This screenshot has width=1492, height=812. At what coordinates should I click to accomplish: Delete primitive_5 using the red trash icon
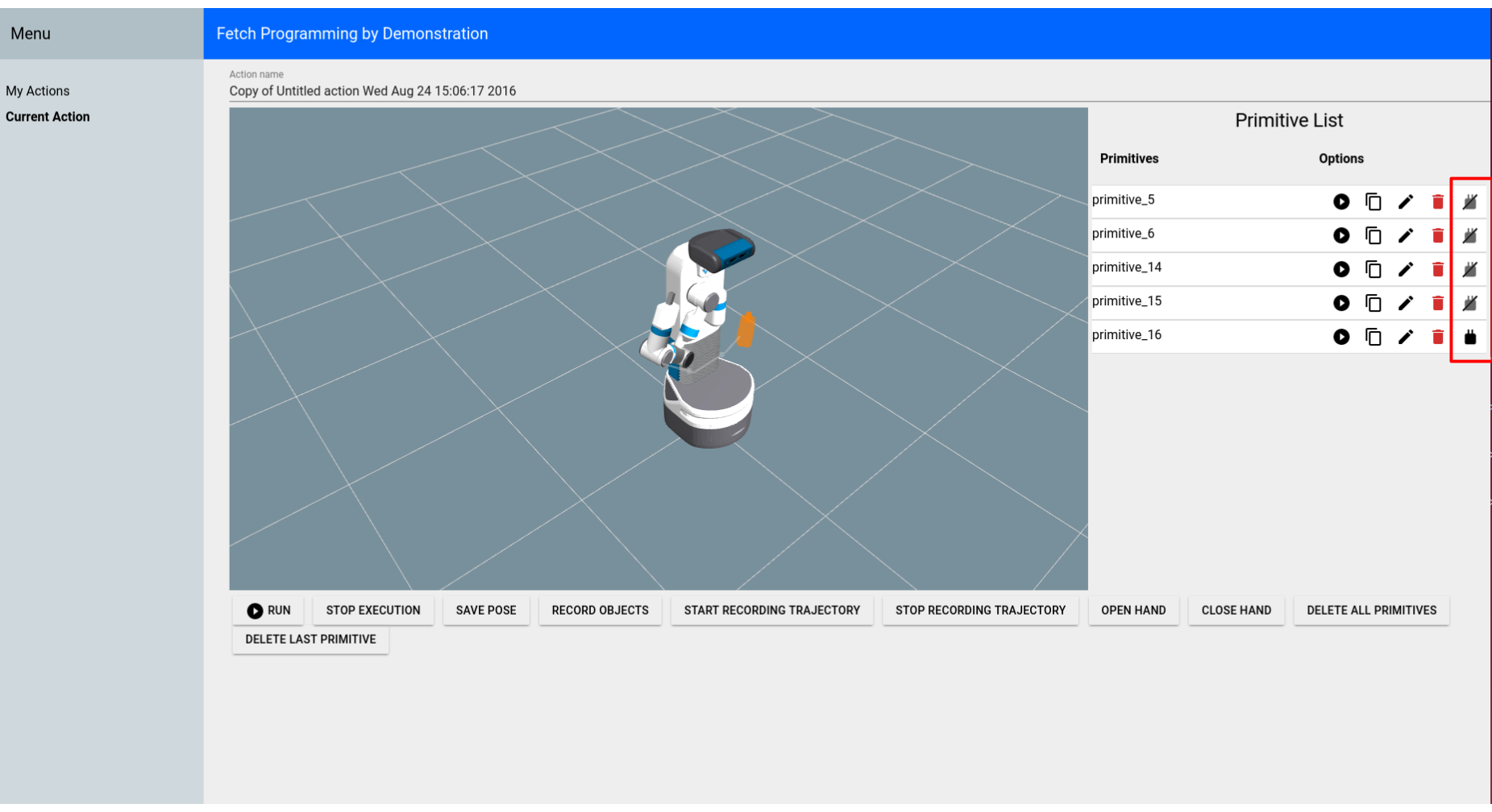pos(1438,201)
